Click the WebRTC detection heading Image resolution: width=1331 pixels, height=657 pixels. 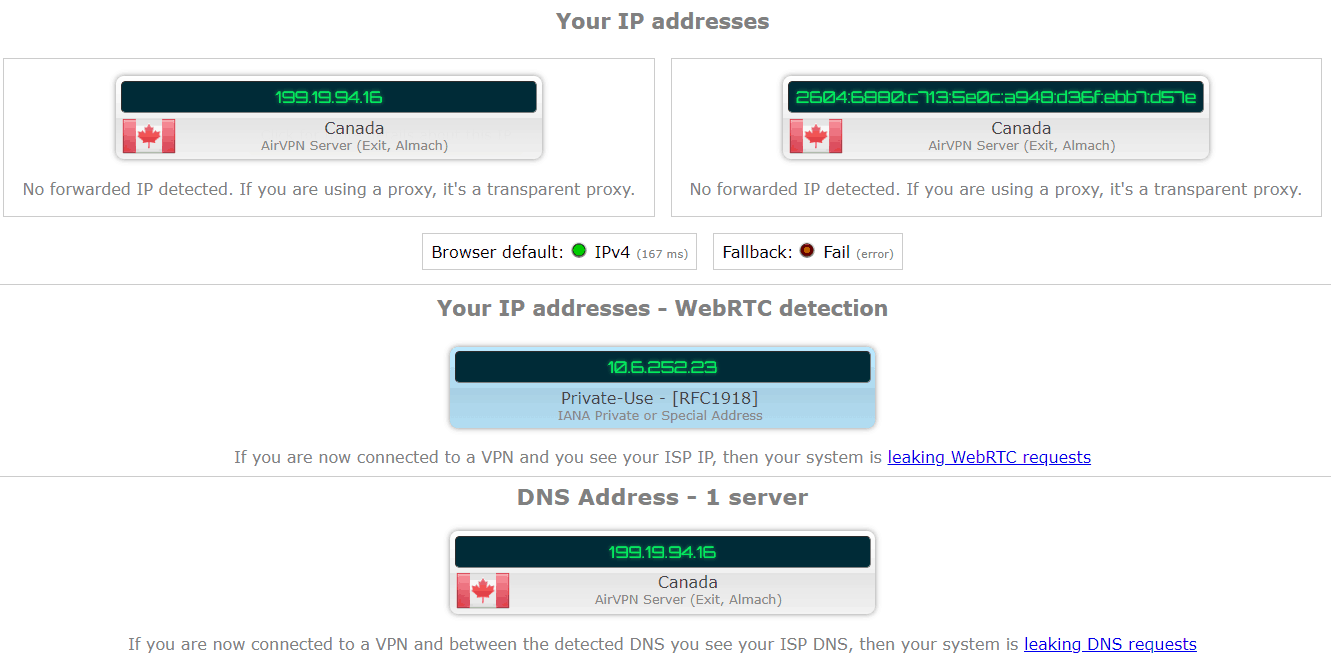point(662,308)
